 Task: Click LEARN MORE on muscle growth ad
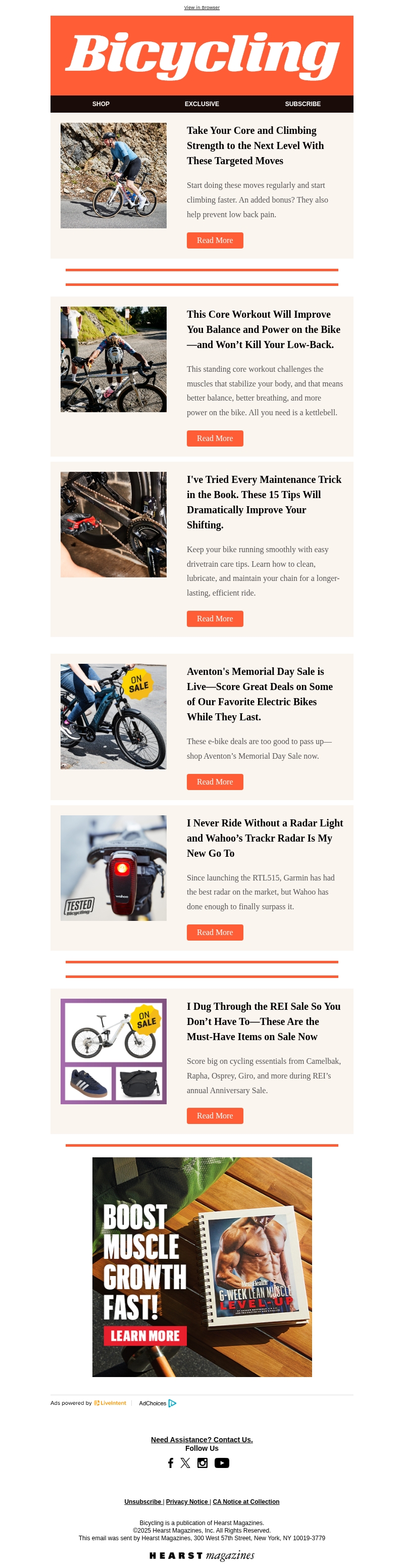coord(145,1336)
